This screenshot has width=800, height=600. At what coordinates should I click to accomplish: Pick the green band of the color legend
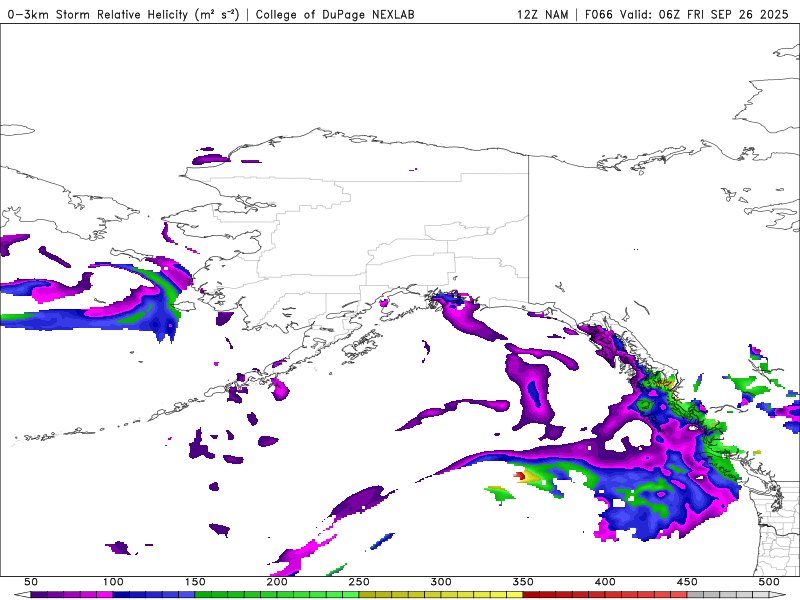click(277, 595)
